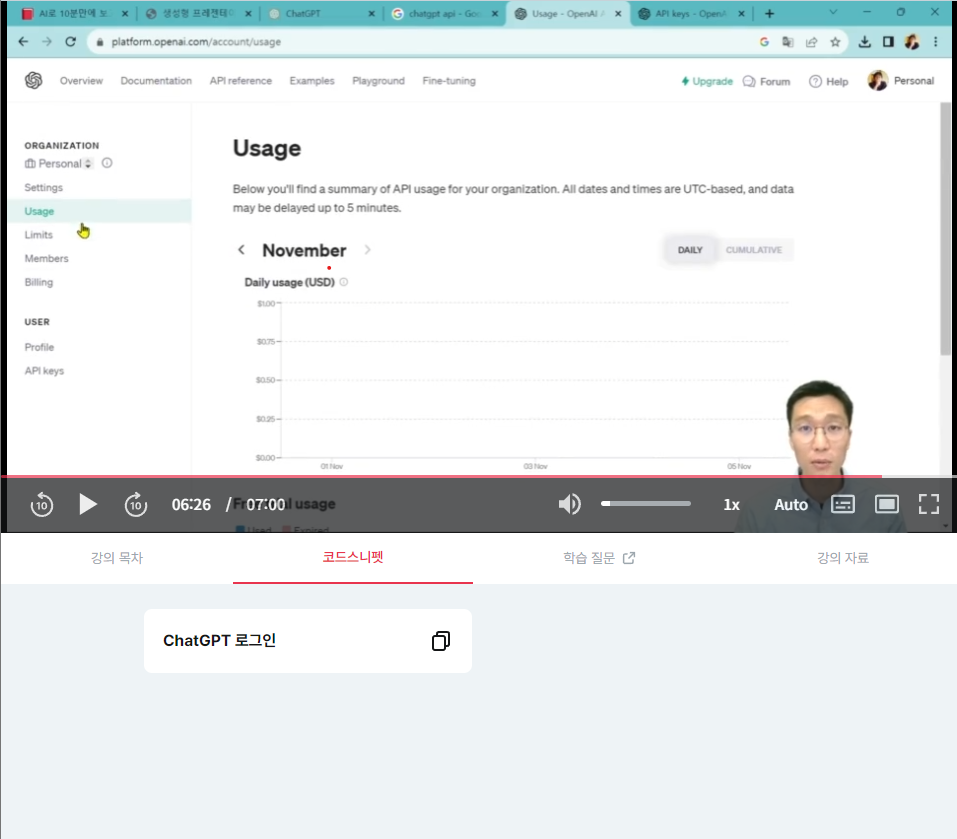
Task: Switch to 강의 자료 tab
Action: pos(843,558)
